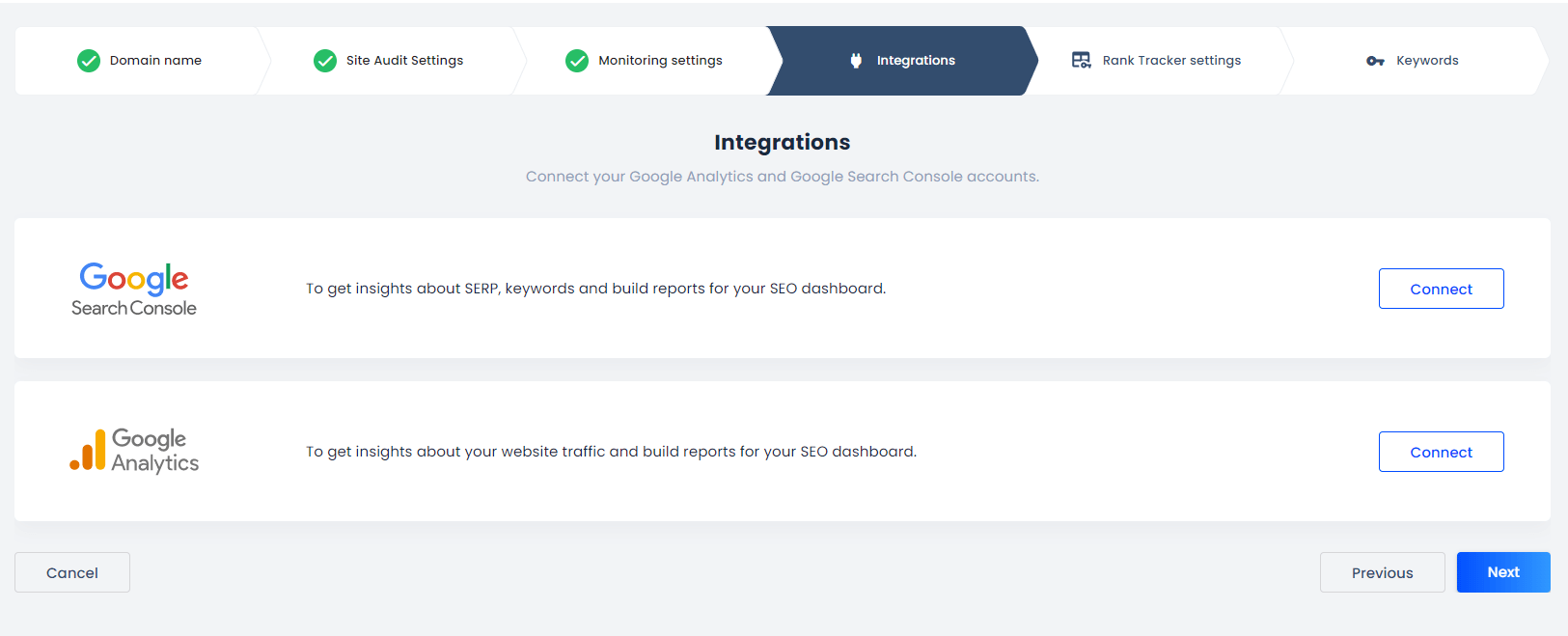This screenshot has height=636, width=1568.
Task: Select the Integrations step label
Action: (x=916, y=61)
